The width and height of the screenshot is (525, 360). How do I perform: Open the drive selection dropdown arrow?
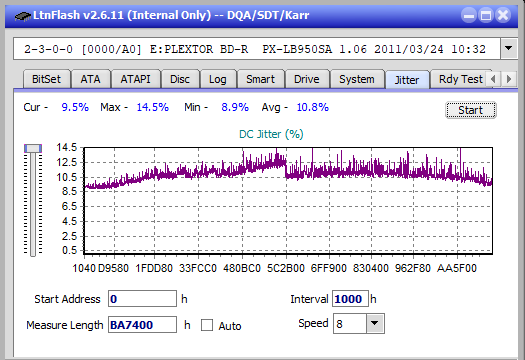tap(508, 49)
